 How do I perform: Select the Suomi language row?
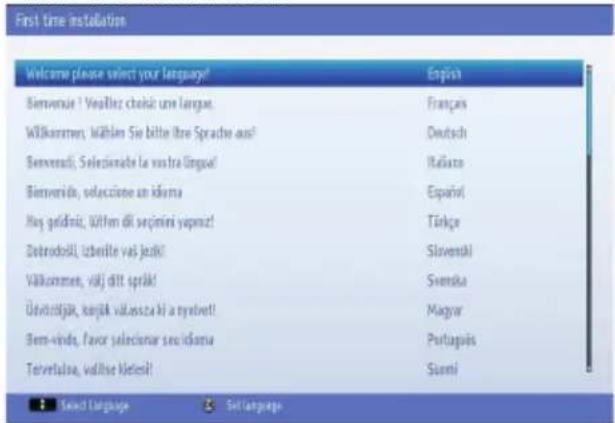pyautogui.click(x=299, y=369)
